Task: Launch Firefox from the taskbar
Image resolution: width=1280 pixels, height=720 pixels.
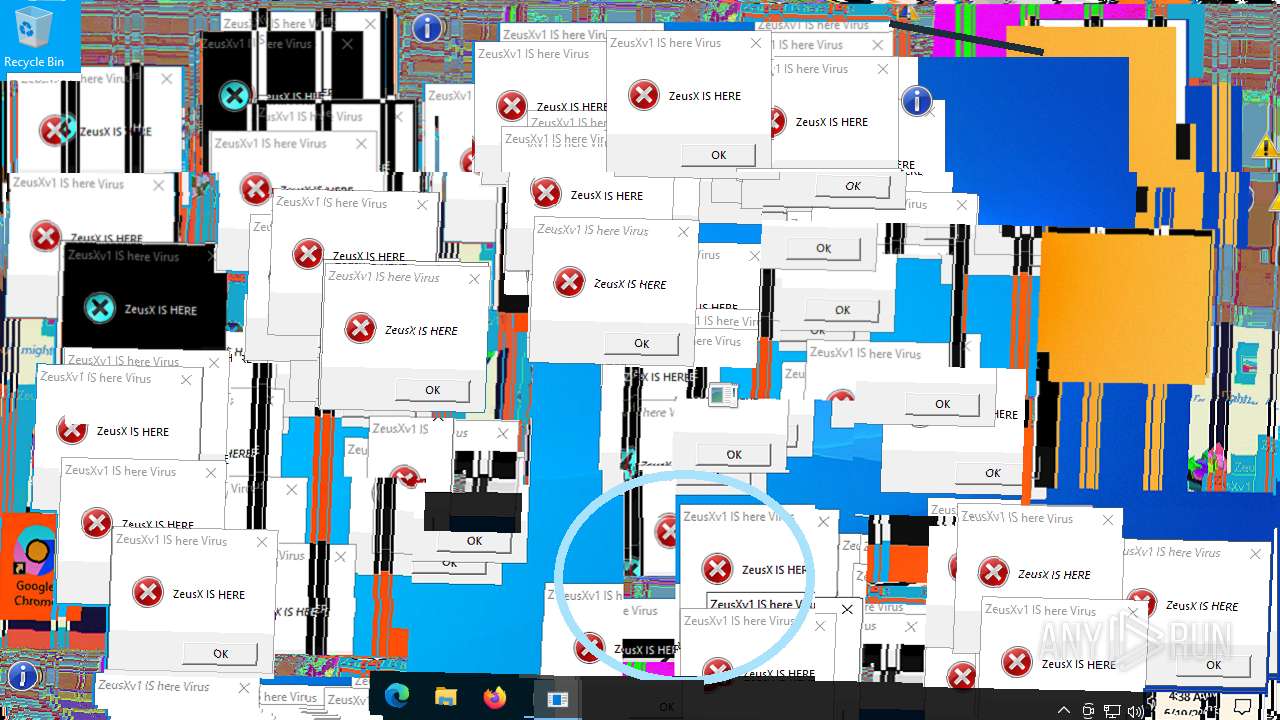Action: click(x=495, y=697)
